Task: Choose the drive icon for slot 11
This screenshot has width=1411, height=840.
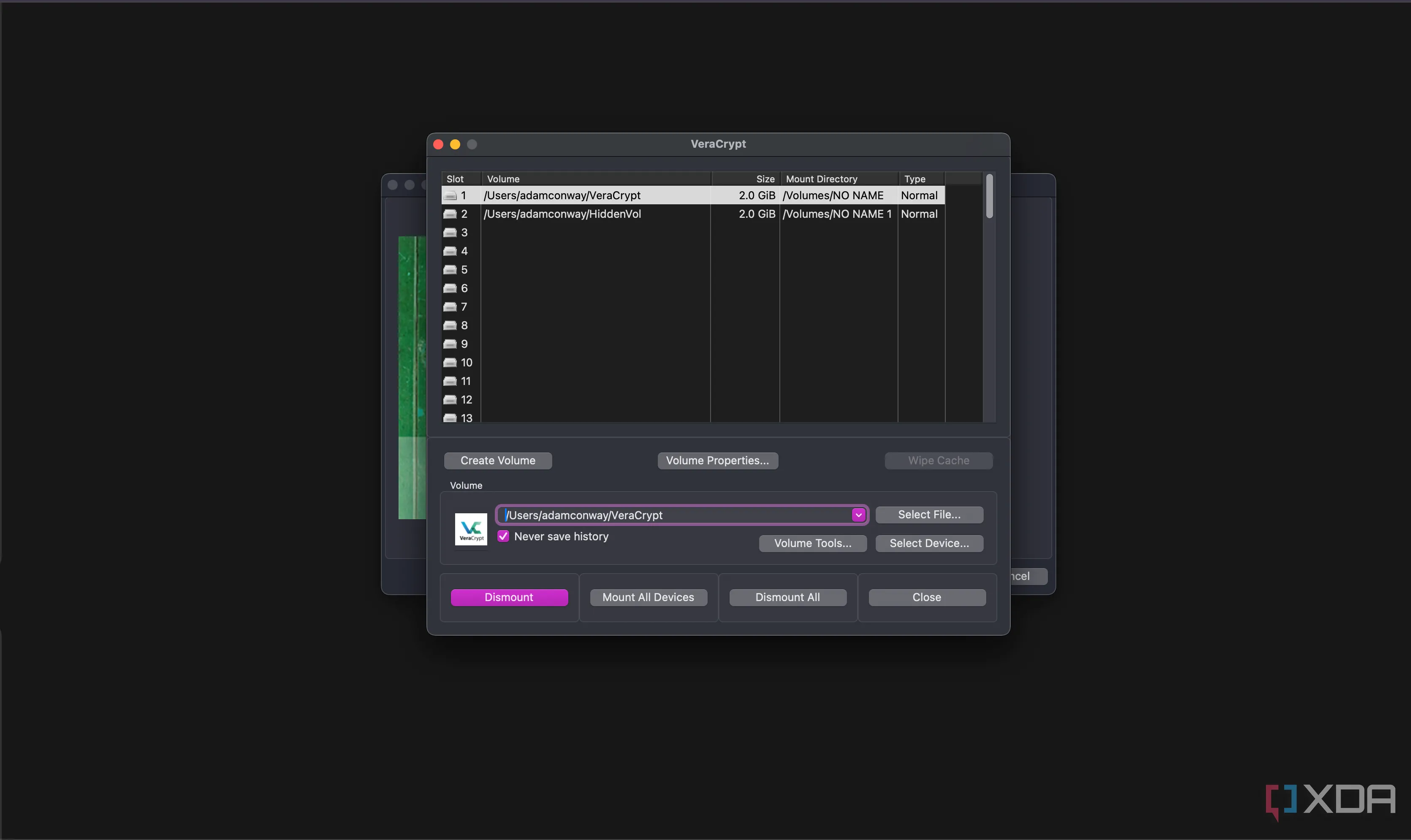Action: (x=450, y=382)
